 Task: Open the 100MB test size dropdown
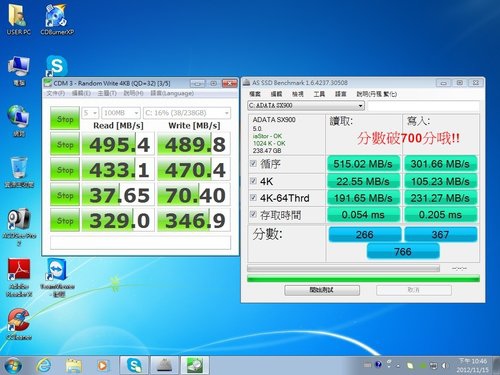[x=121, y=113]
